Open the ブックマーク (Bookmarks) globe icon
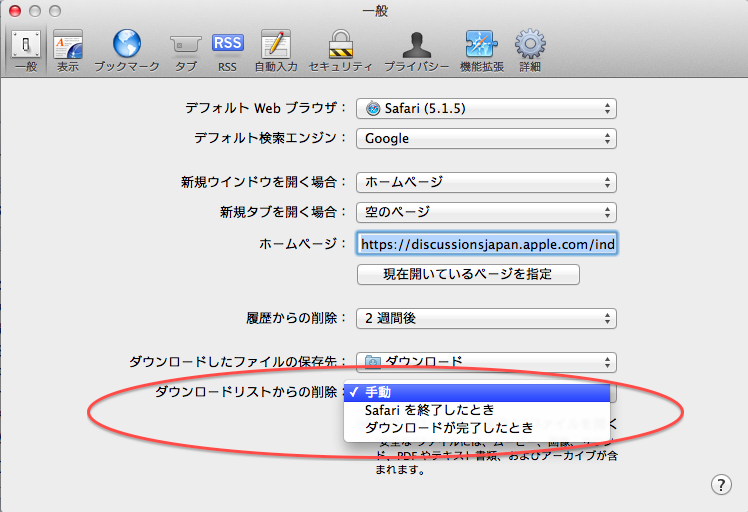Image resolution: width=748 pixels, height=512 pixels. [x=127, y=43]
